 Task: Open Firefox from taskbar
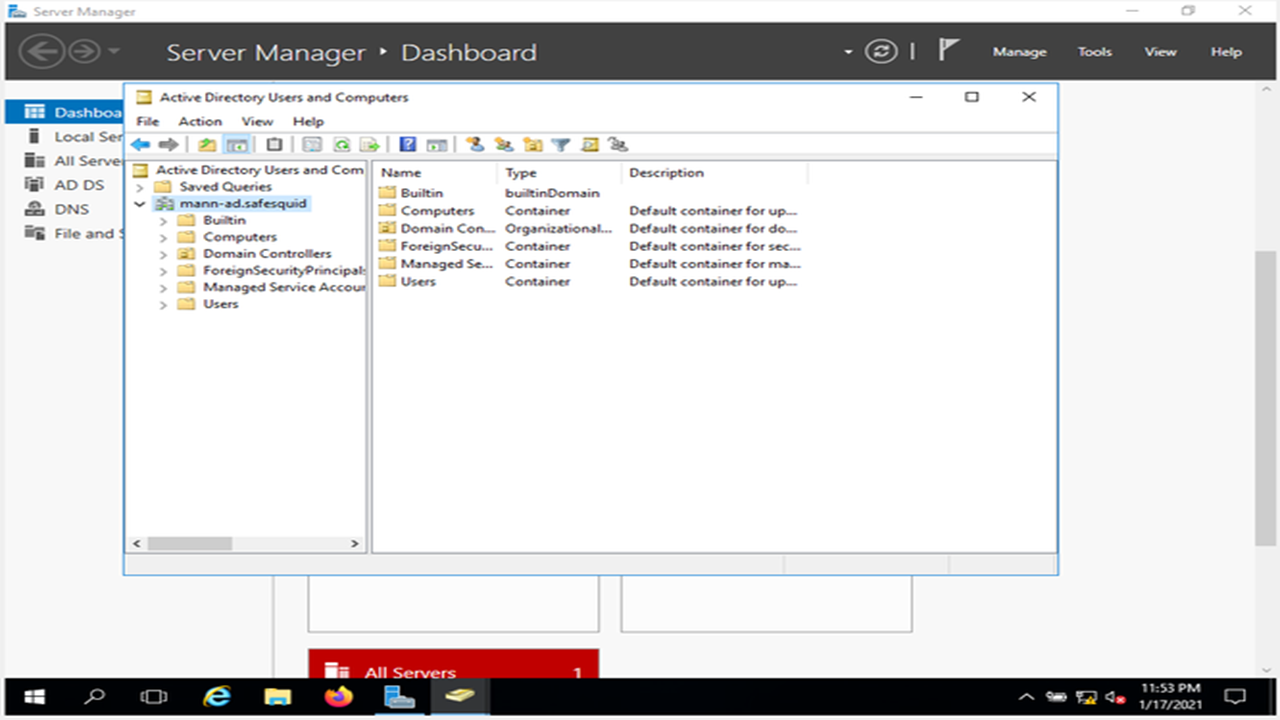339,696
